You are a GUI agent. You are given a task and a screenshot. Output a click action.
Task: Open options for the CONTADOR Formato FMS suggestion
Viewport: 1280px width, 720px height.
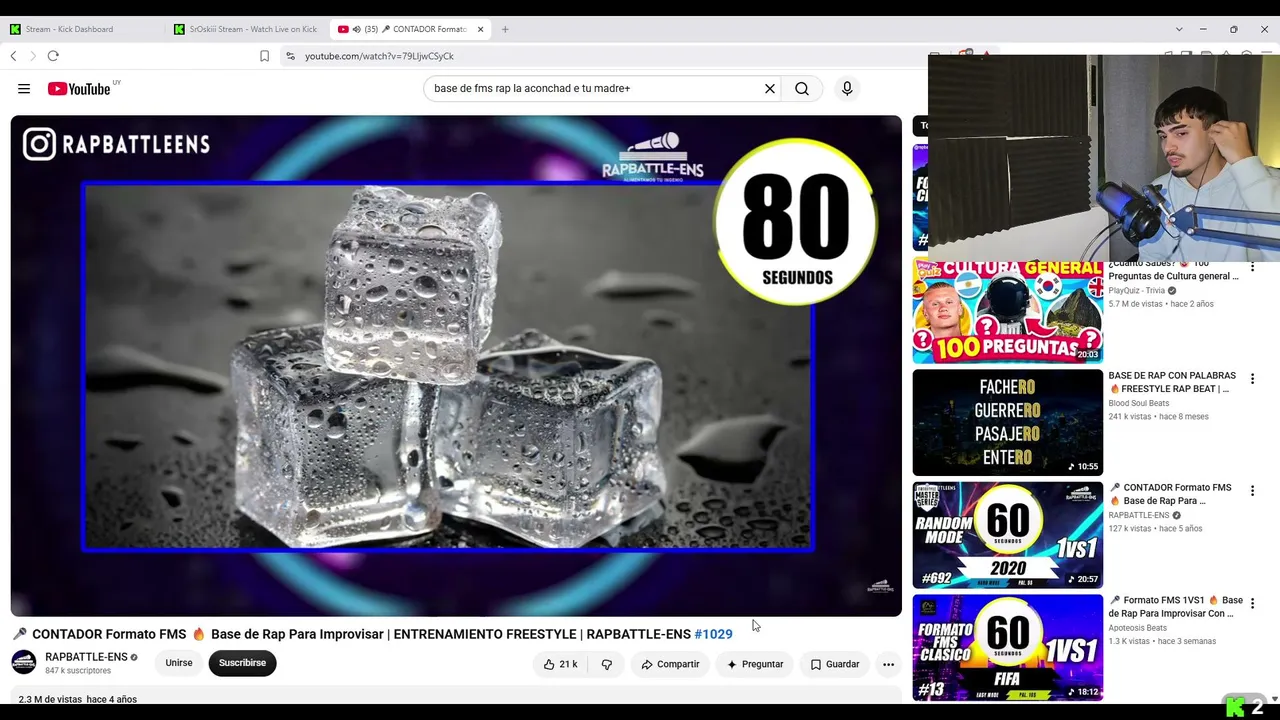point(1252,491)
